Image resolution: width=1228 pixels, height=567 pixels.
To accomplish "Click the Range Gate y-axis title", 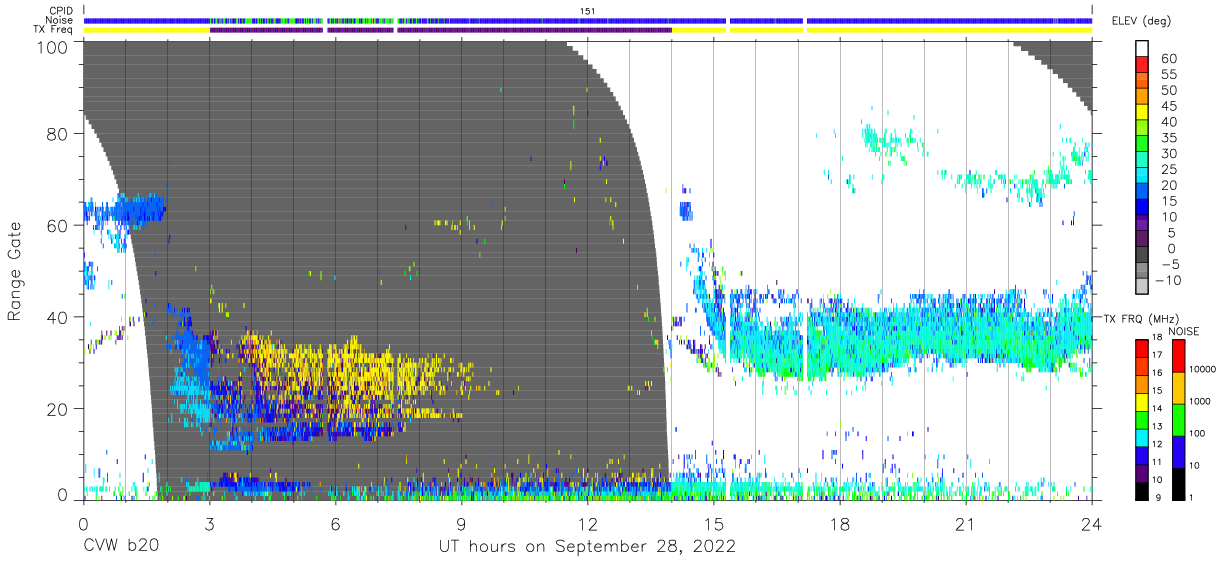I will [15, 269].
